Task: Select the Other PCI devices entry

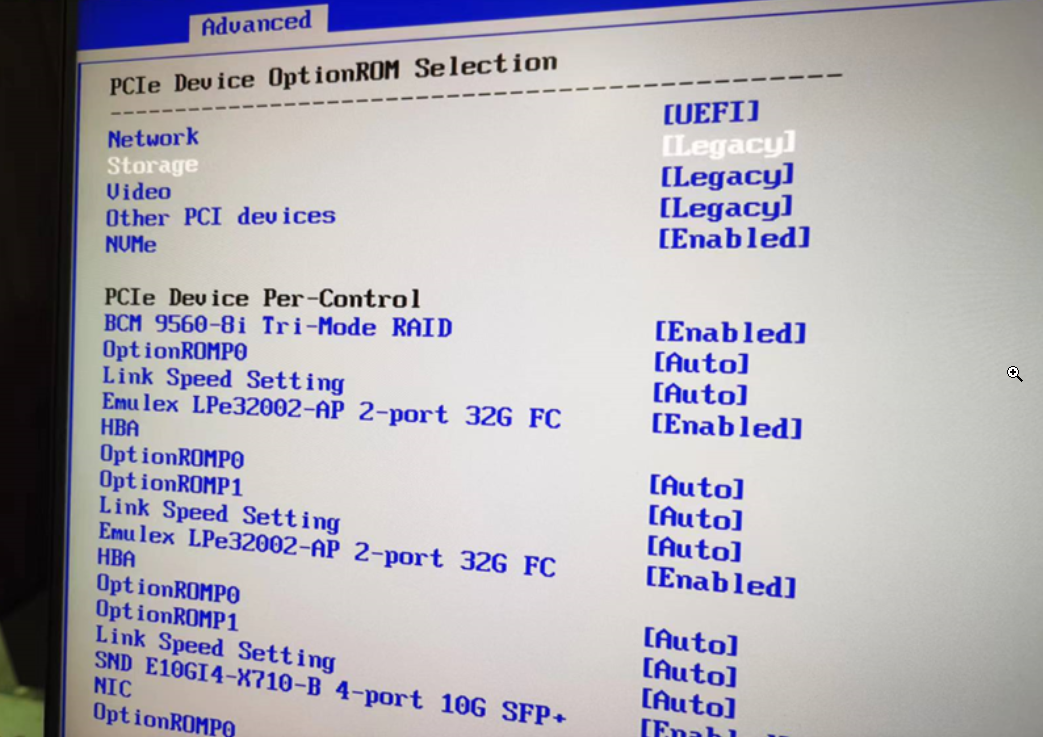Action: tap(220, 216)
